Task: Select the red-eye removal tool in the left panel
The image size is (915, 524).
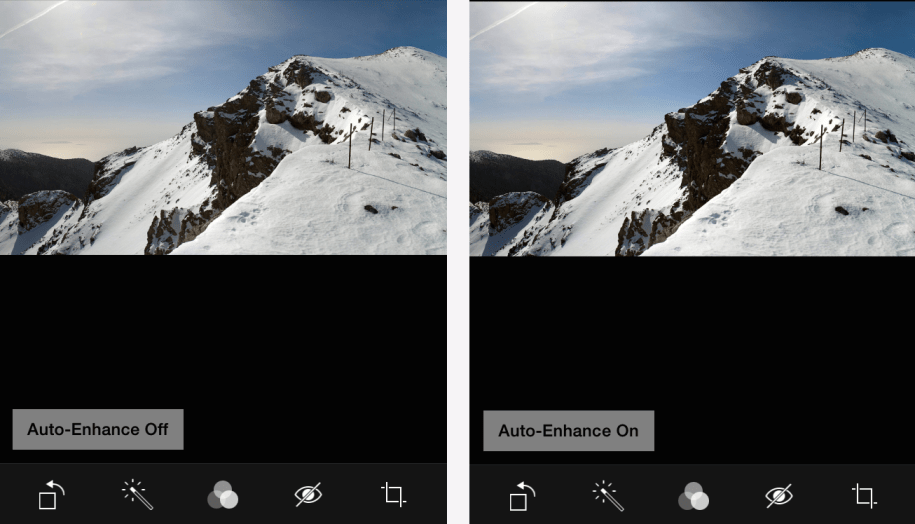Action: (x=308, y=494)
